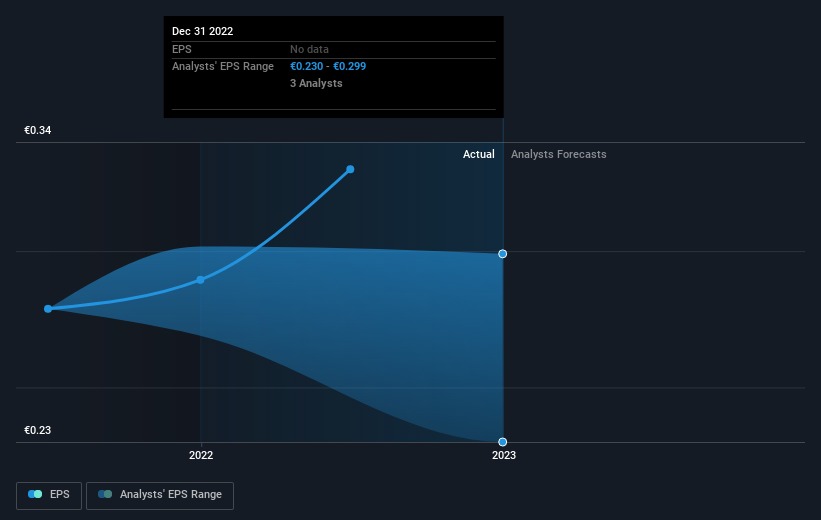This screenshot has width=821, height=520.
Task: Click the latest EPS data point on the line
Action: tap(350, 169)
